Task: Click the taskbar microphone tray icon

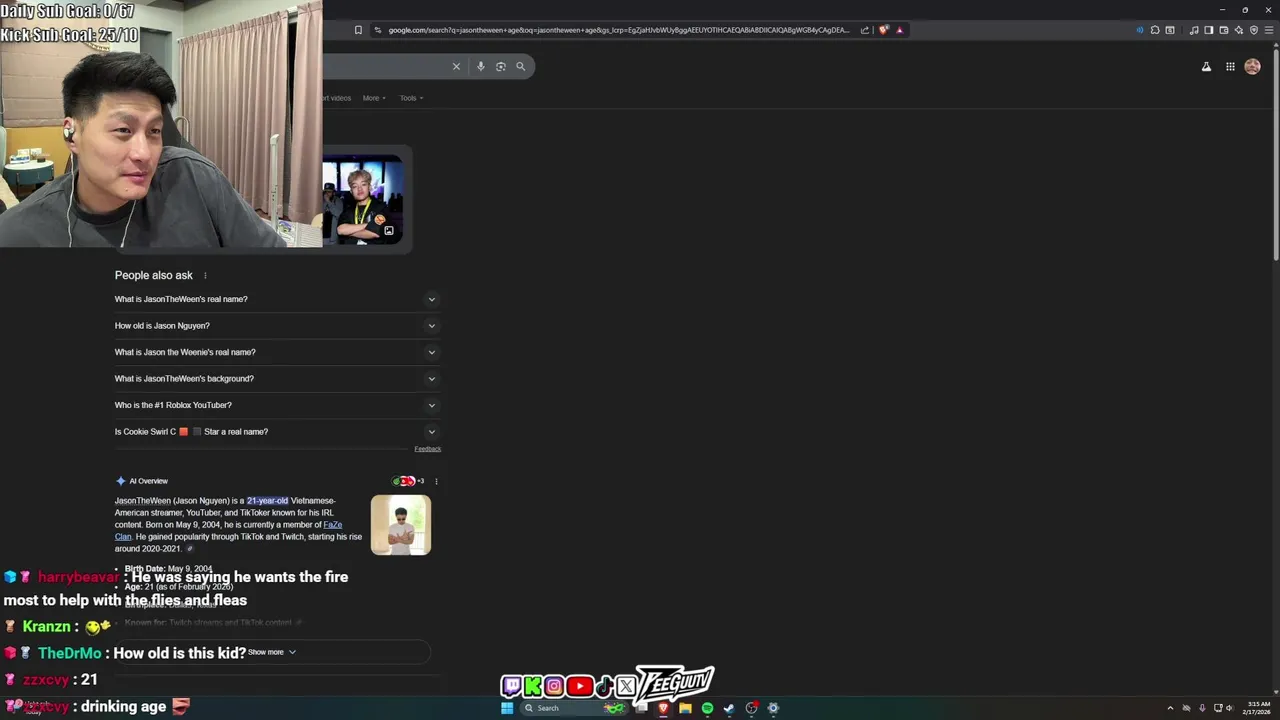Action: point(1202,708)
